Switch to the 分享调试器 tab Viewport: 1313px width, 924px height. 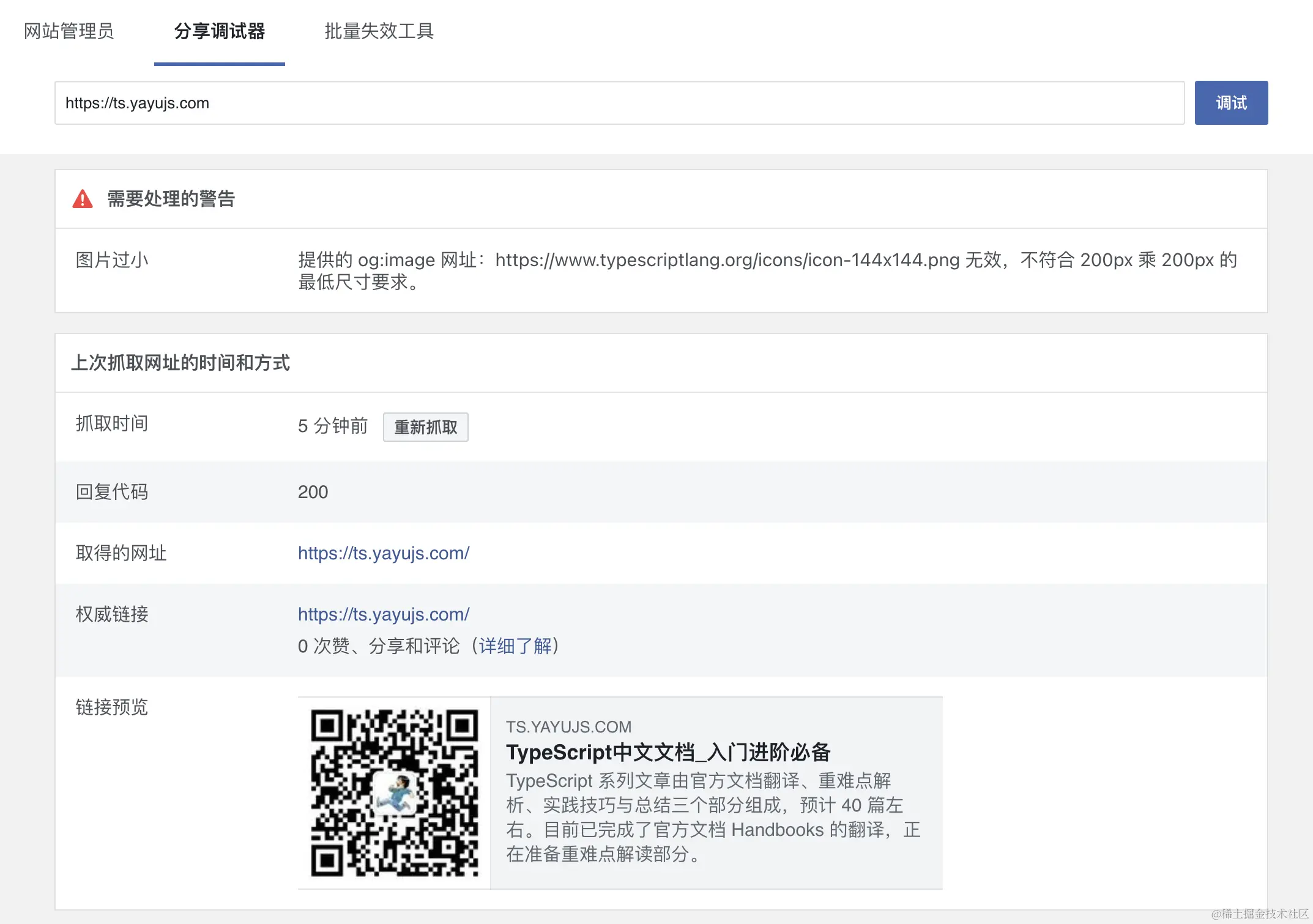(x=219, y=31)
